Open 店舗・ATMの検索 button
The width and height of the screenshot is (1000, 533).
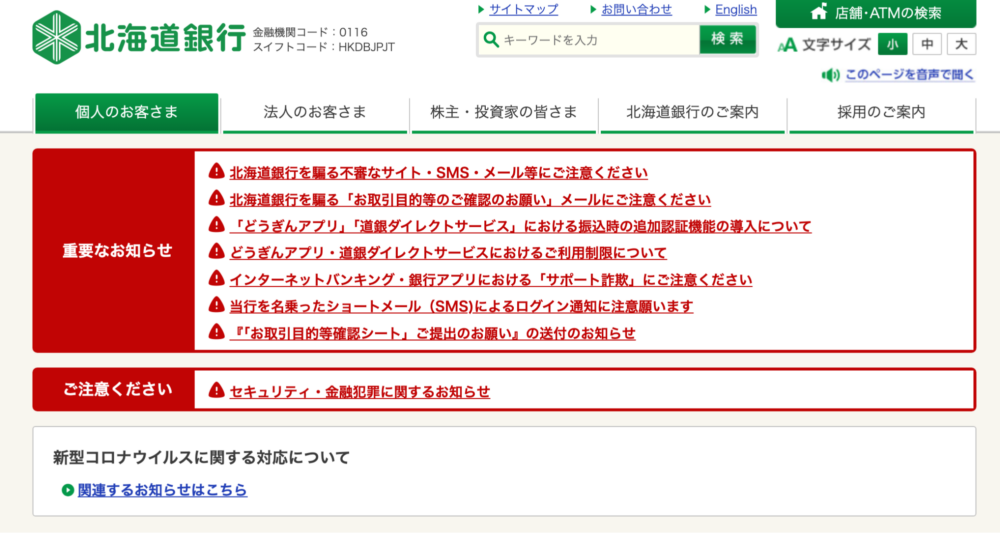[x=876, y=13]
